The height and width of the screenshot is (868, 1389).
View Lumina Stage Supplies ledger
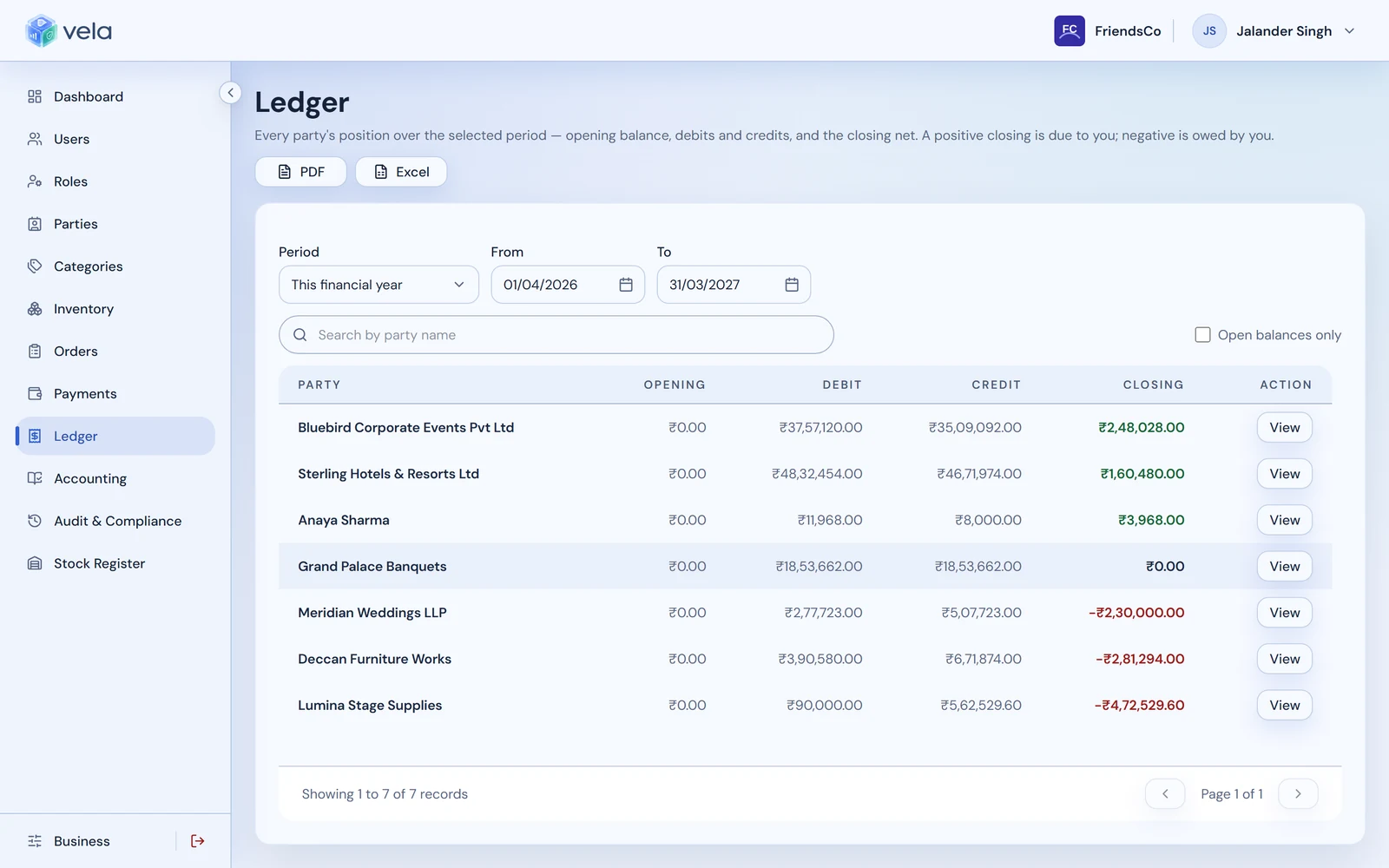(x=1284, y=706)
